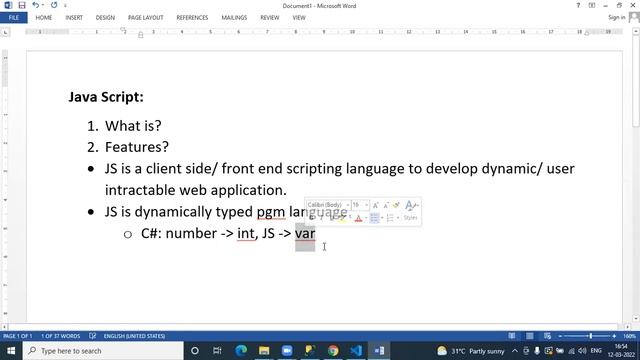Click the highlighted word 'var'
Screen dimensions: 640x360
click(305, 233)
